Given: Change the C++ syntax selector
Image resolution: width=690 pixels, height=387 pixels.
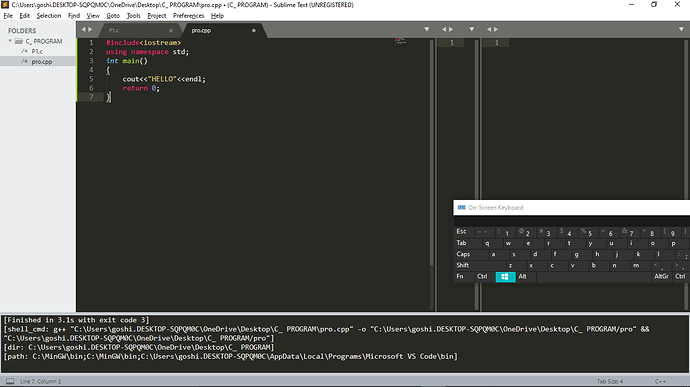Looking at the screenshot, I should [x=660, y=381].
